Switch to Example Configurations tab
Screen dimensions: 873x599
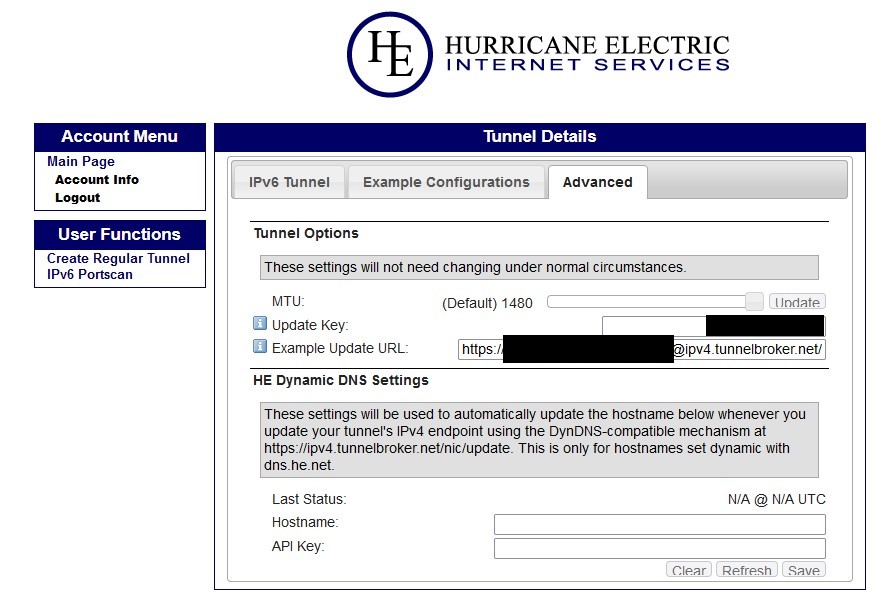pos(446,182)
